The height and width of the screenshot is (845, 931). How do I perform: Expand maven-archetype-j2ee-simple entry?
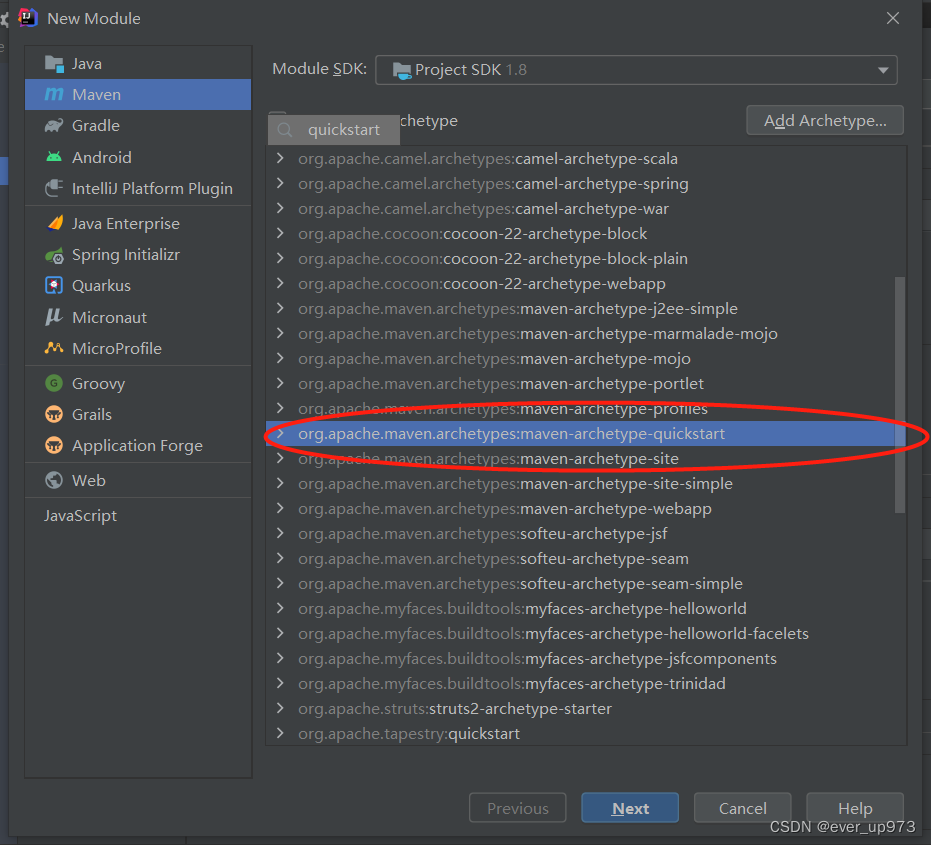point(280,308)
